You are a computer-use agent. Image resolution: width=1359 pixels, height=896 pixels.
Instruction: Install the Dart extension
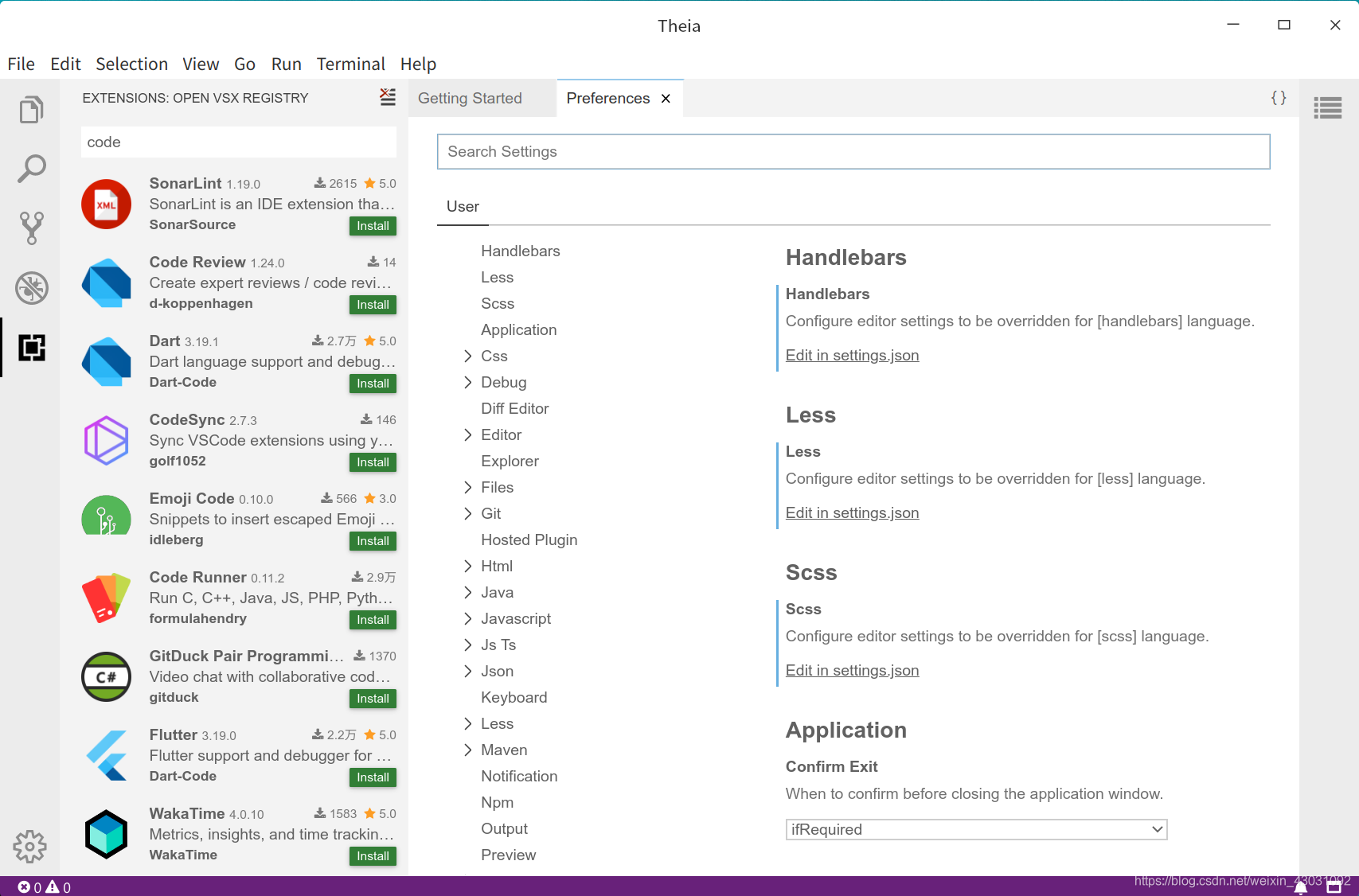[373, 384]
